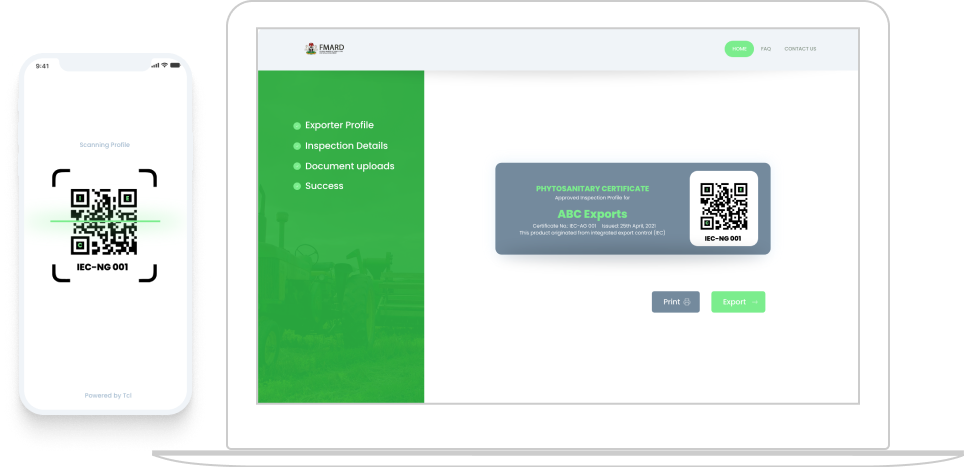
Task: Click the Export button
Action: [738, 302]
